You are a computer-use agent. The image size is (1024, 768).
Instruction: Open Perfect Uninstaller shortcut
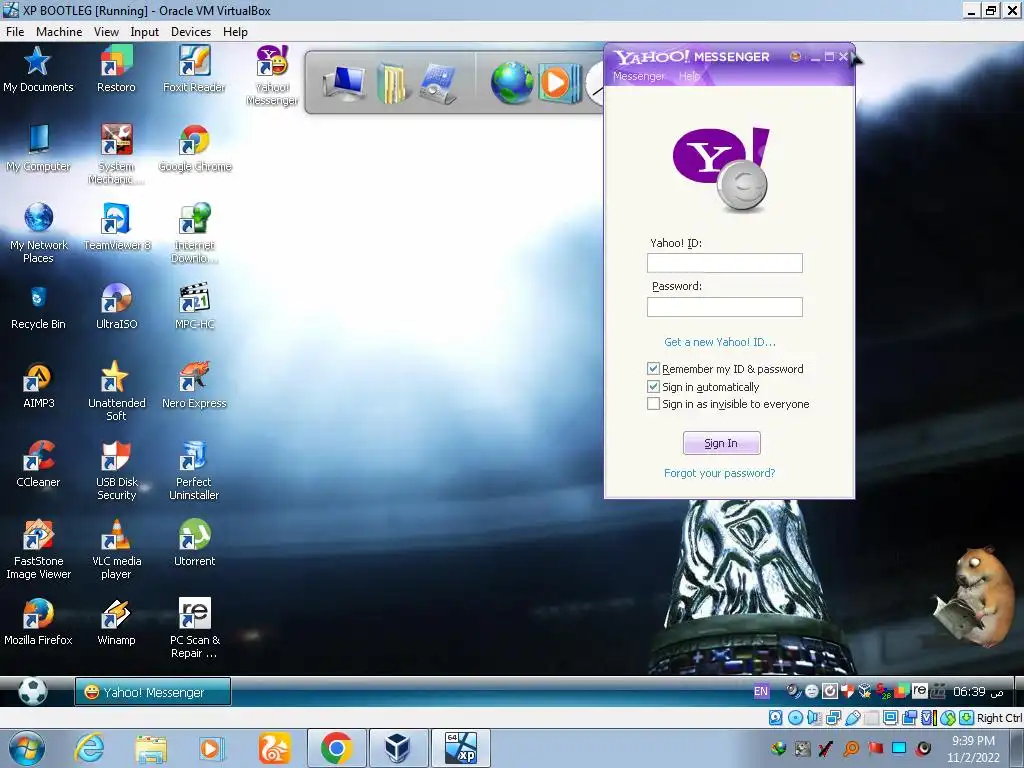pos(194,470)
